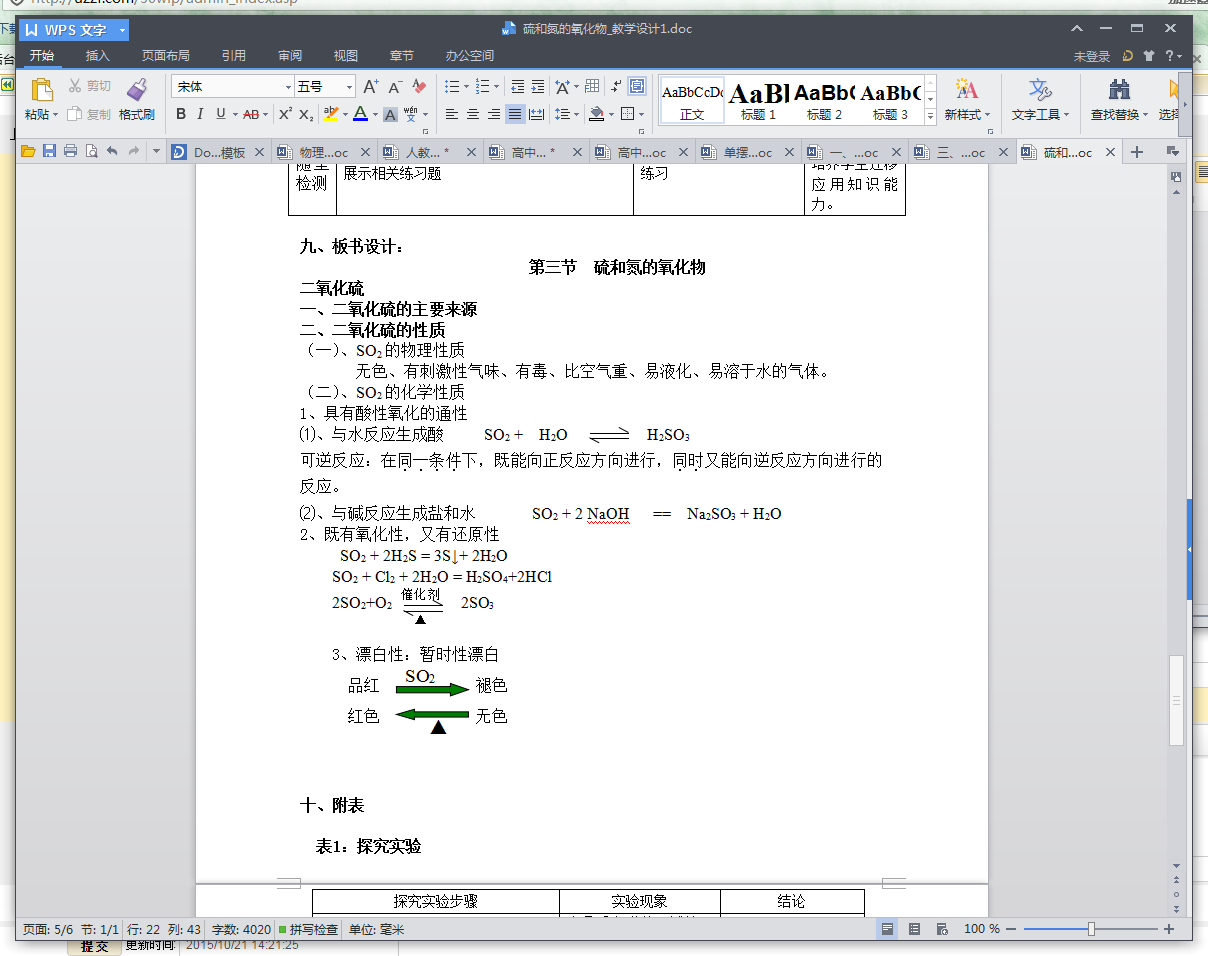Click the distributed alignment icon

click(536, 114)
